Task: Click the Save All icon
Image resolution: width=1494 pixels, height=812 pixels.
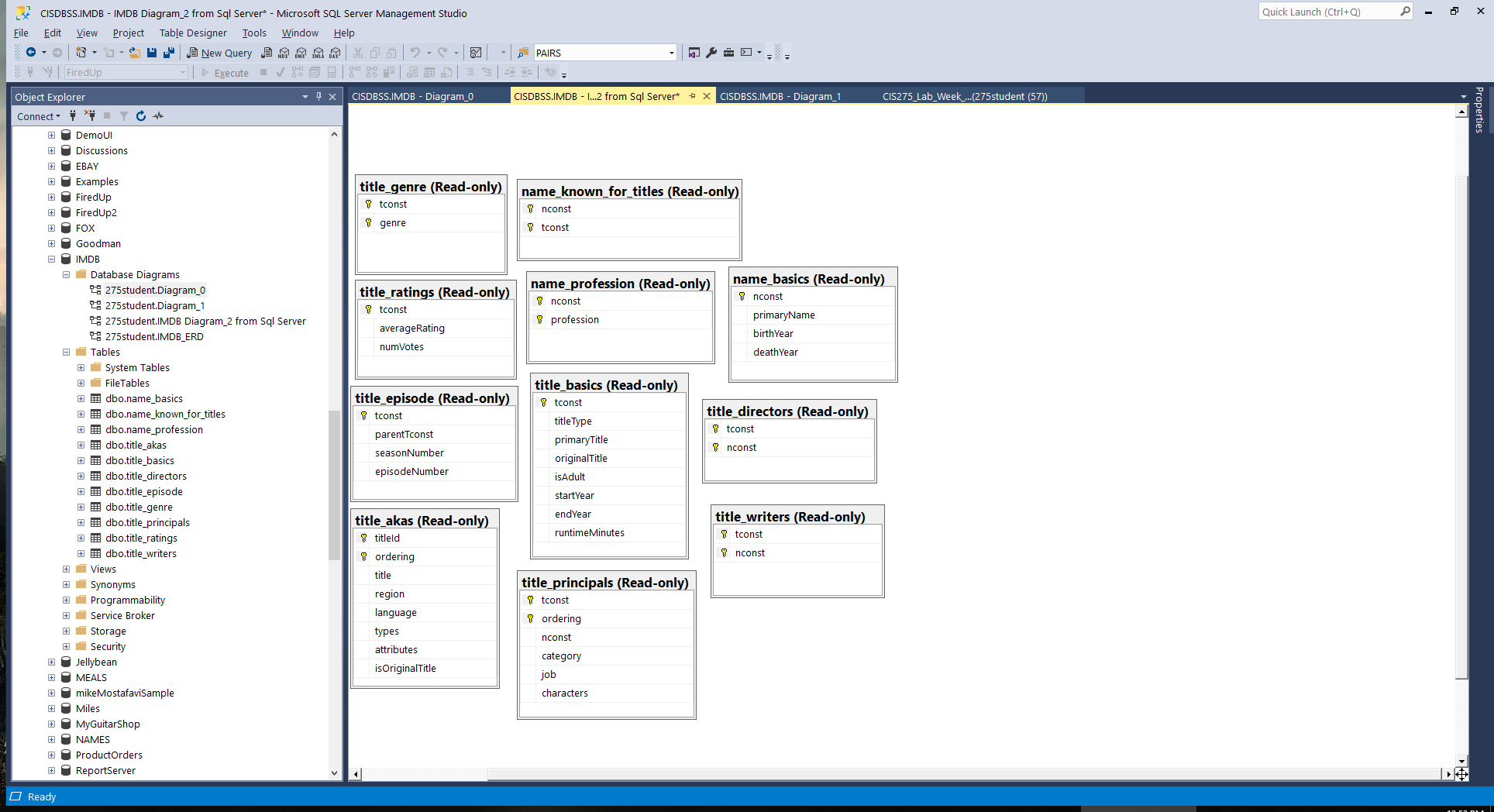Action: (168, 53)
